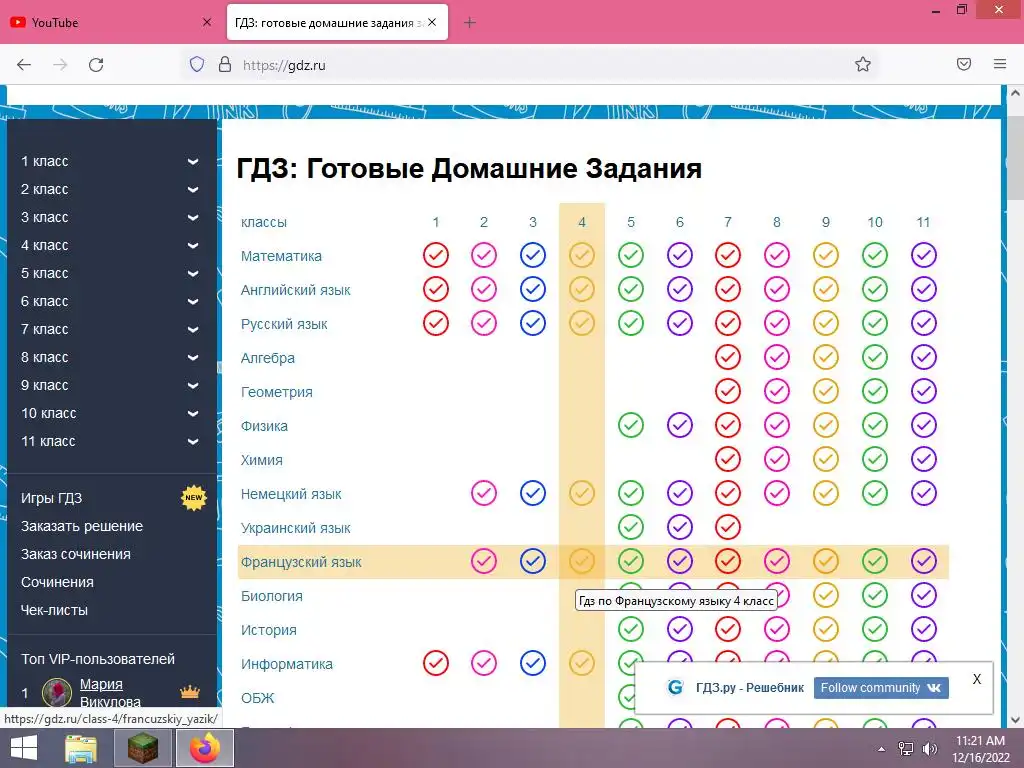
Task: Open Французский язык class 3 blue checkmark
Action: click(533, 561)
